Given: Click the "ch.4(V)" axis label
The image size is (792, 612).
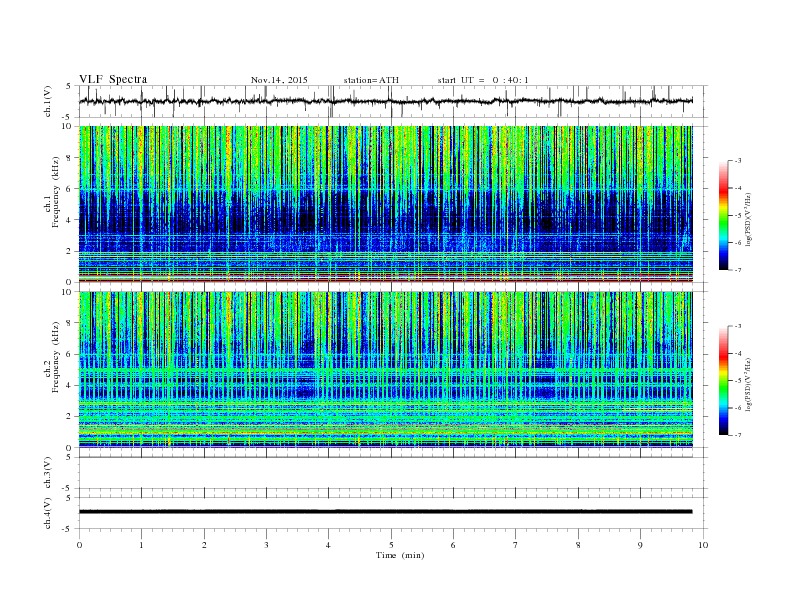Looking at the screenshot, I should [48, 514].
